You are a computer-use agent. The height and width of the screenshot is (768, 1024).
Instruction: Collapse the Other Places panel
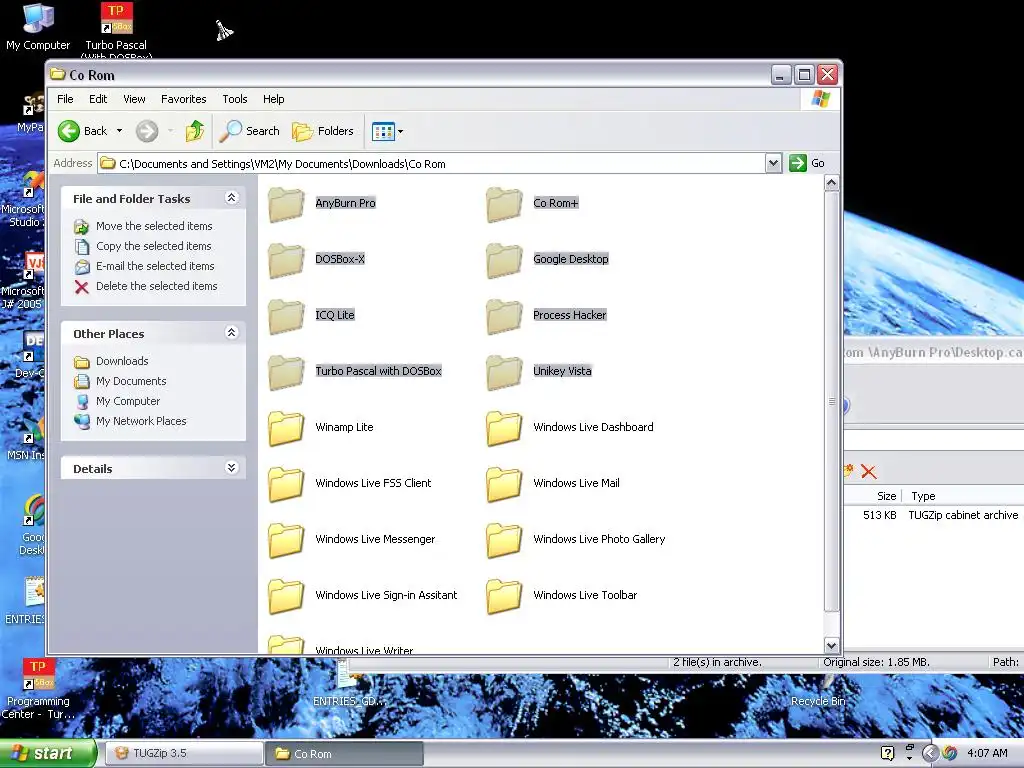point(231,333)
